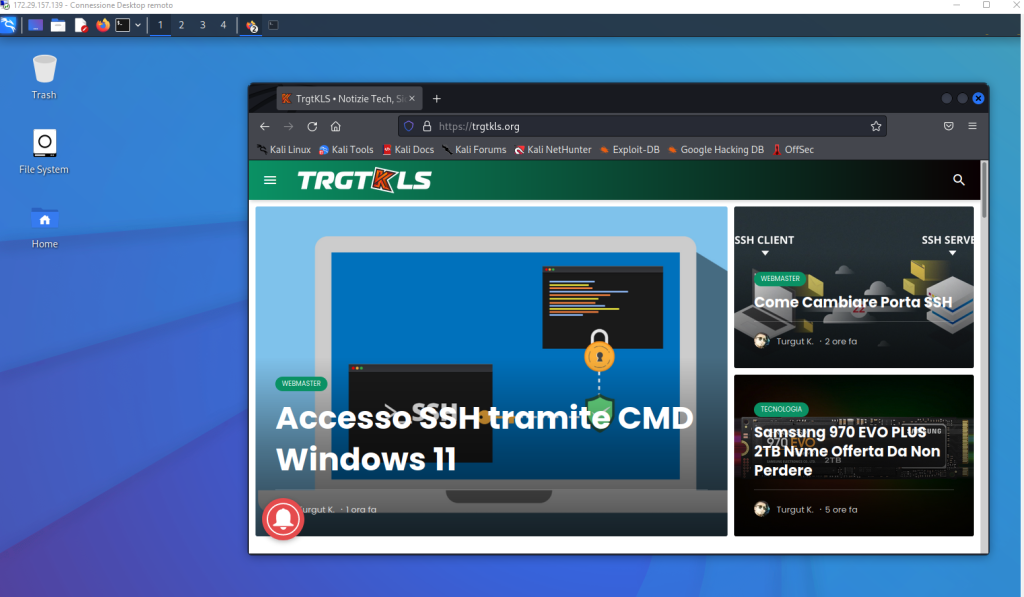Image resolution: width=1024 pixels, height=597 pixels.
Task: Open the Firefox application menu
Action: [x=972, y=127]
